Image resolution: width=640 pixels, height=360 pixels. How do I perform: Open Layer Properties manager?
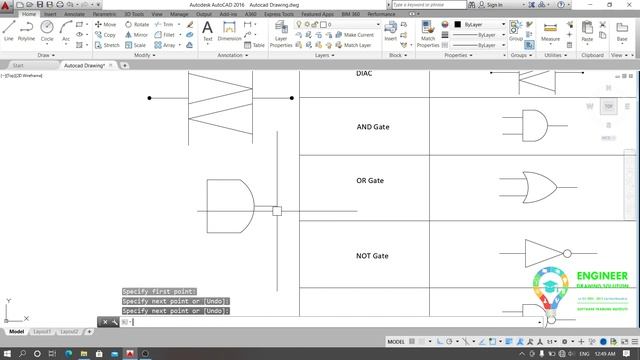281,34
